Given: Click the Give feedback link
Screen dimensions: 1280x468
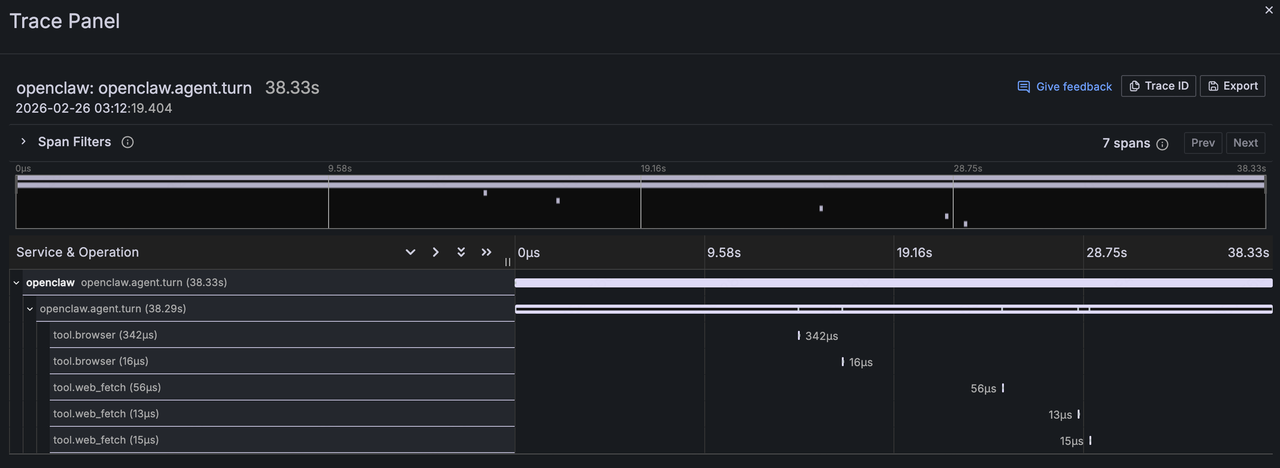Looking at the screenshot, I should pyautogui.click(x=1064, y=87).
